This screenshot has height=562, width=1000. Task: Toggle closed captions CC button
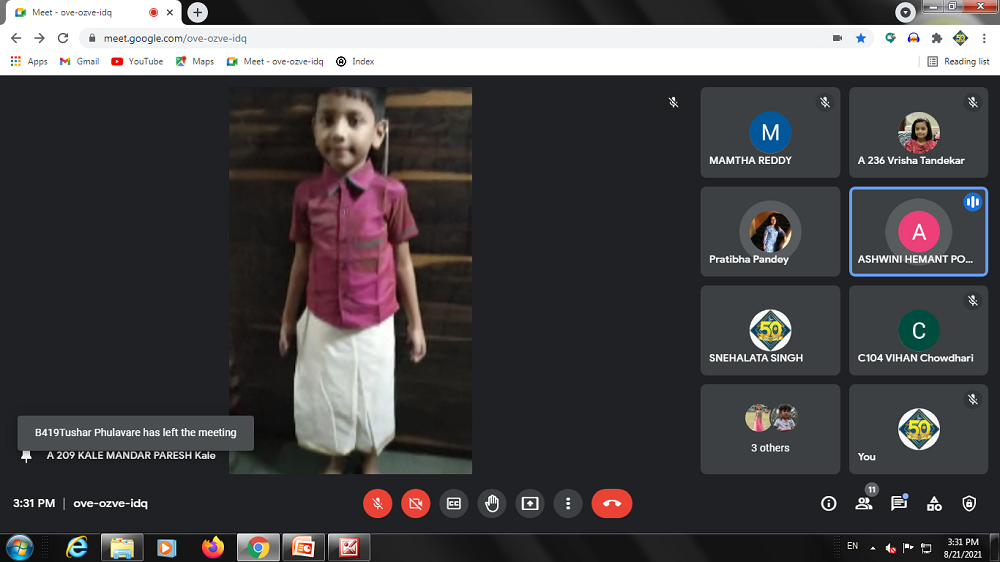click(x=453, y=503)
